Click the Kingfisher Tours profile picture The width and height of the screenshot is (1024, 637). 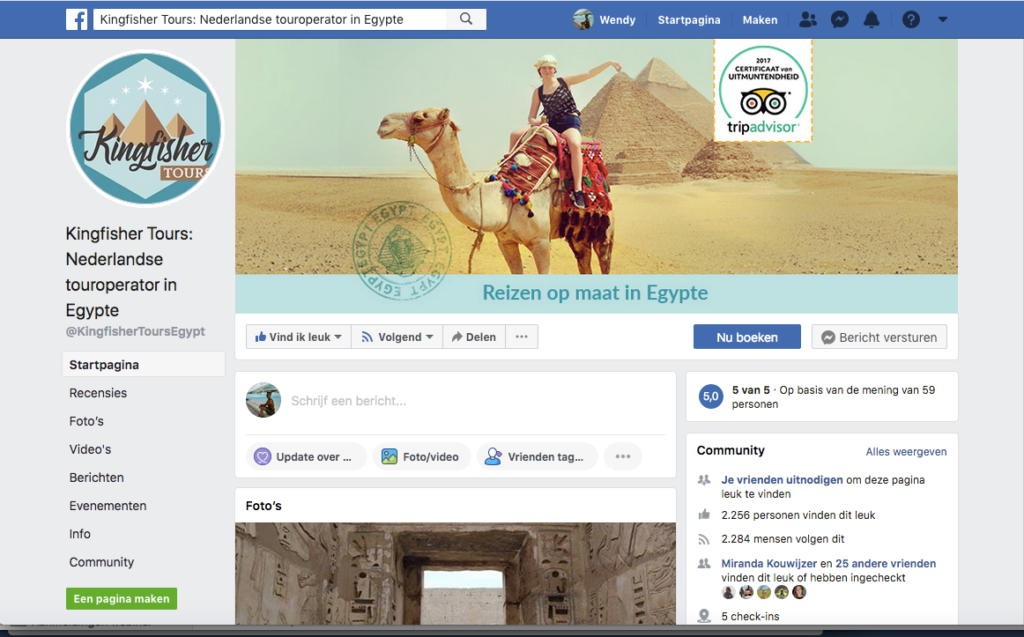point(145,128)
